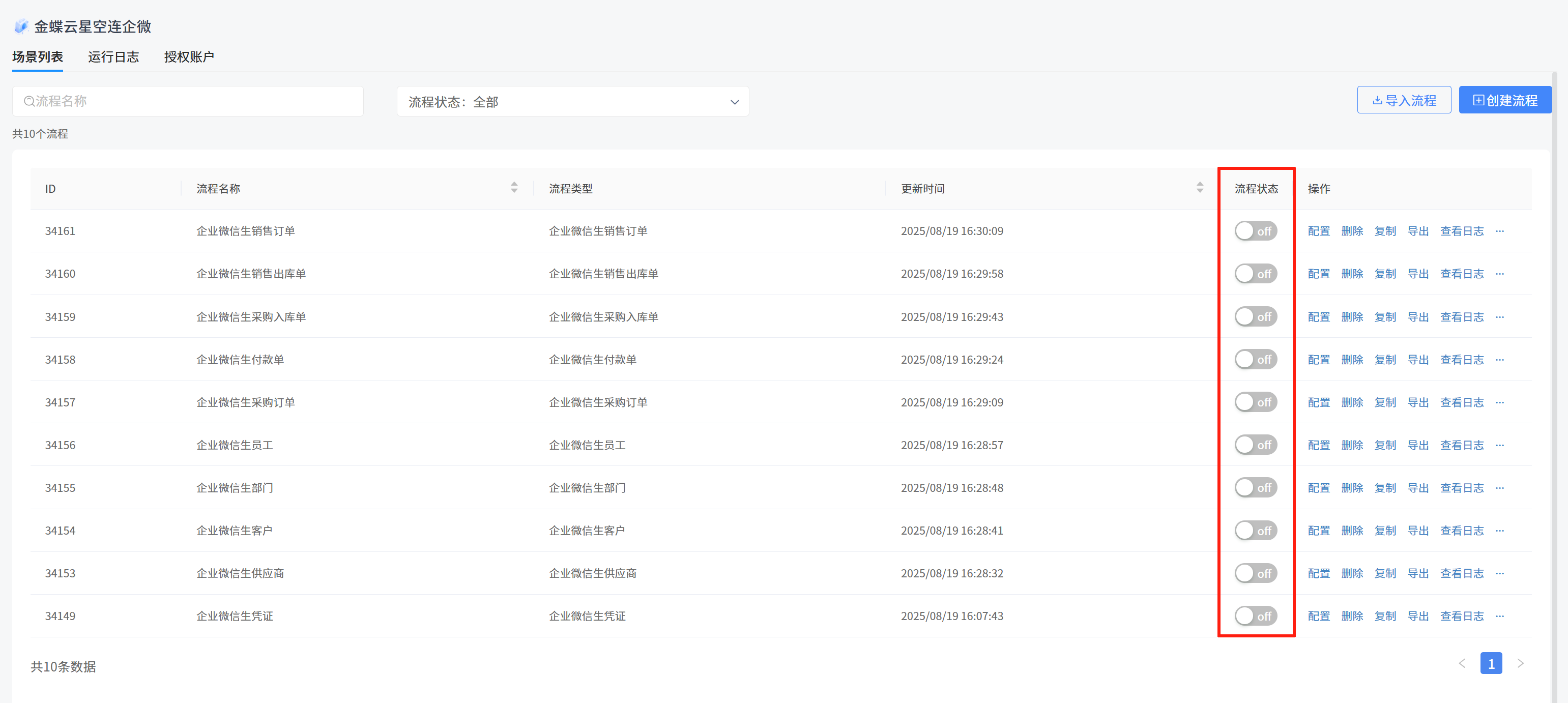The height and width of the screenshot is (703, 1568).
Task: Enable the 企业微信生销售订单 flow switch
Action: pos(1255,231)
